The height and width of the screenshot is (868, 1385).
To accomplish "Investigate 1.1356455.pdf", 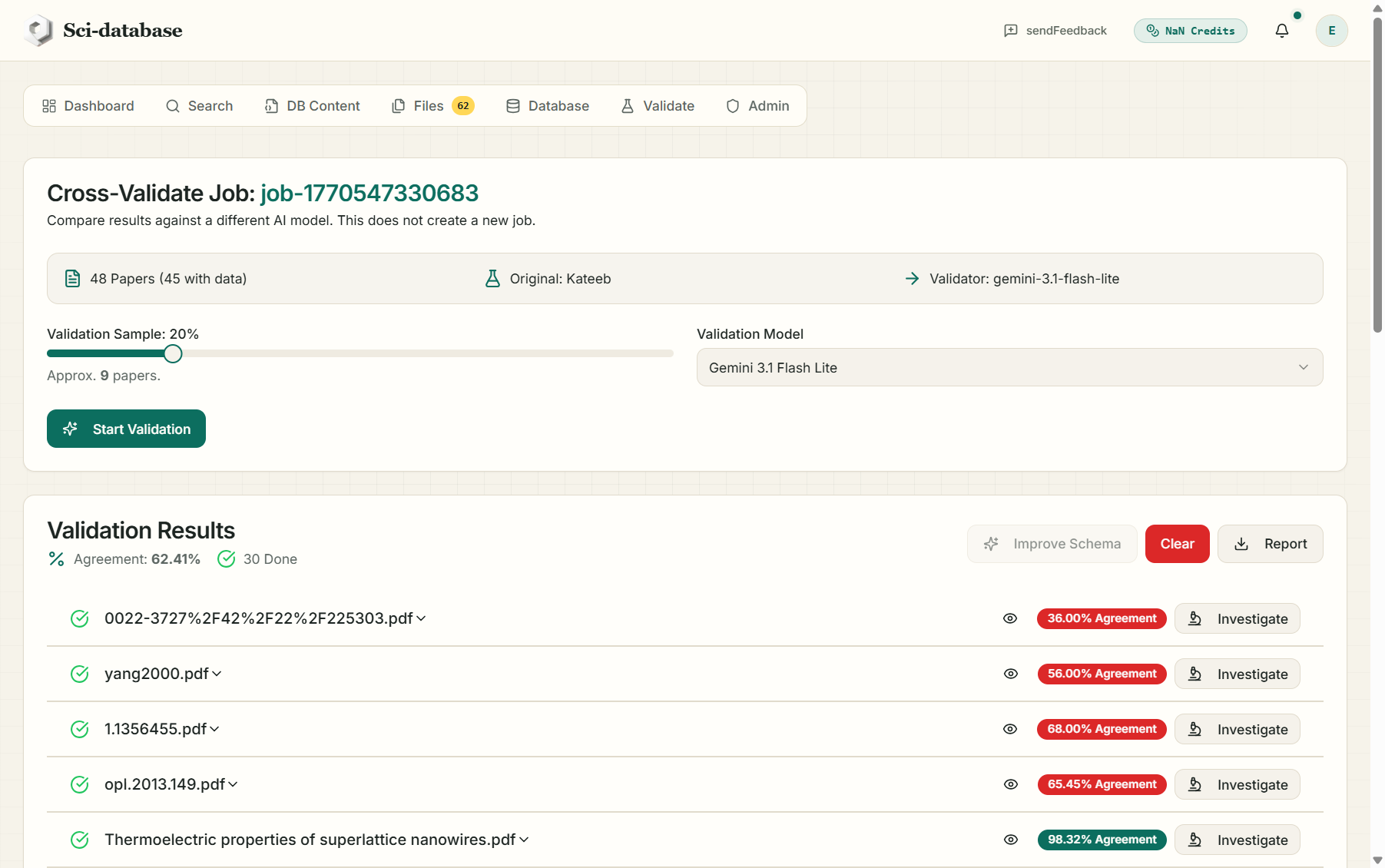I will tap(1237, 729).
